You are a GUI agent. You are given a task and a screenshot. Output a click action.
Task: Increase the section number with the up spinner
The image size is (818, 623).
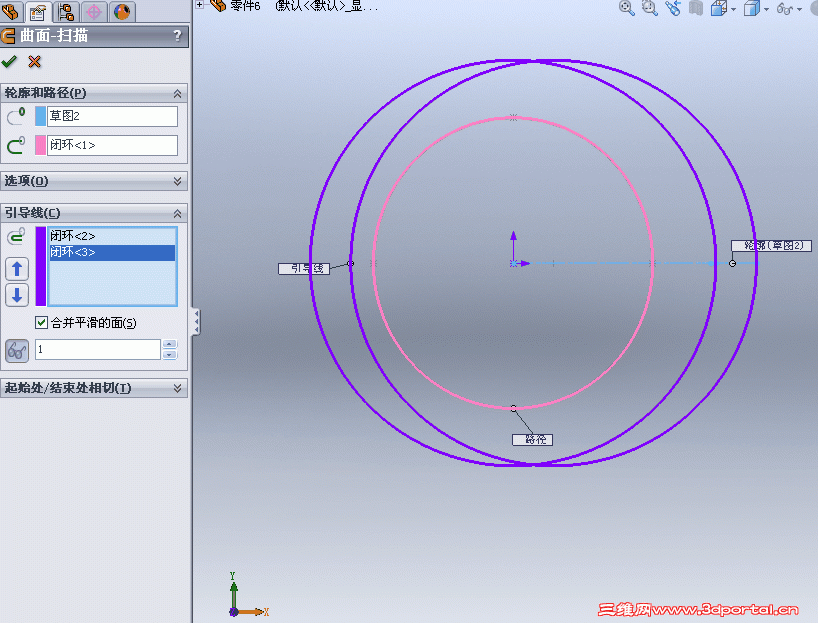170,344
